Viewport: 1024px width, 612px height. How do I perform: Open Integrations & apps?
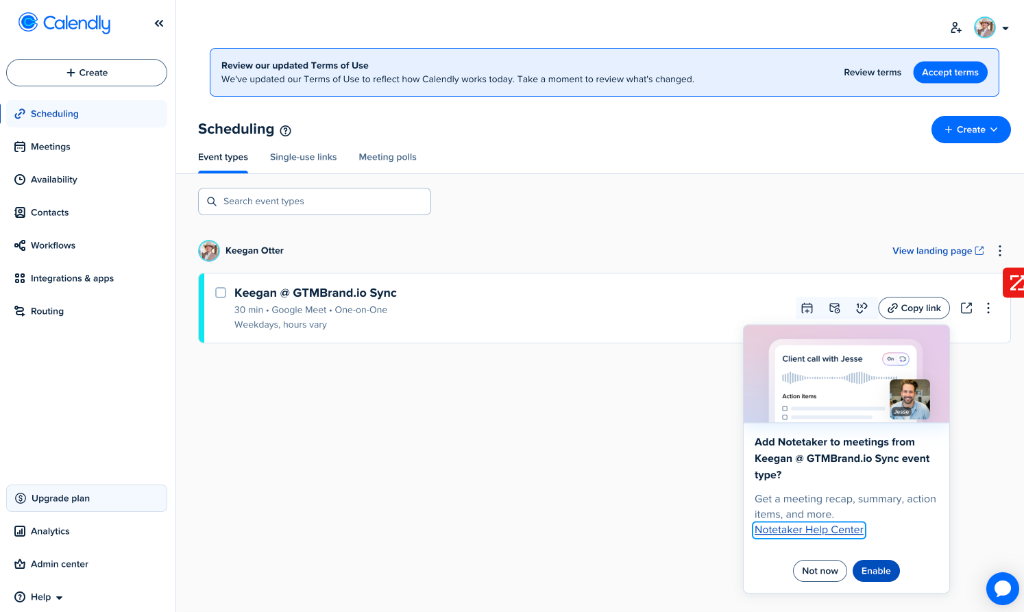pos(86,278)
